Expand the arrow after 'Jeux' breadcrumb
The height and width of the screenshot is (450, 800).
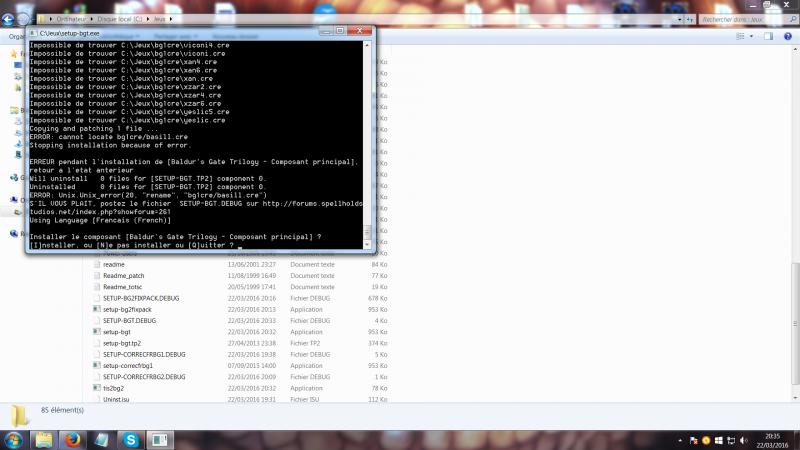tap(171, 19)
